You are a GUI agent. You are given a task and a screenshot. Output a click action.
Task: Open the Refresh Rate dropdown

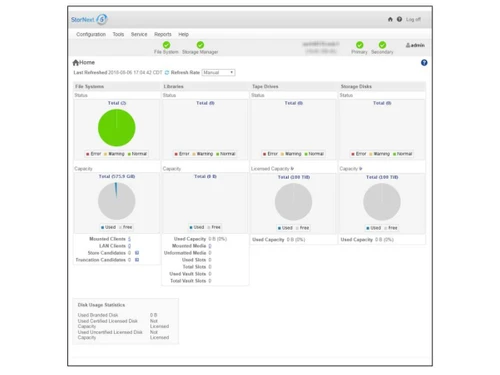[x=218, y=72]
